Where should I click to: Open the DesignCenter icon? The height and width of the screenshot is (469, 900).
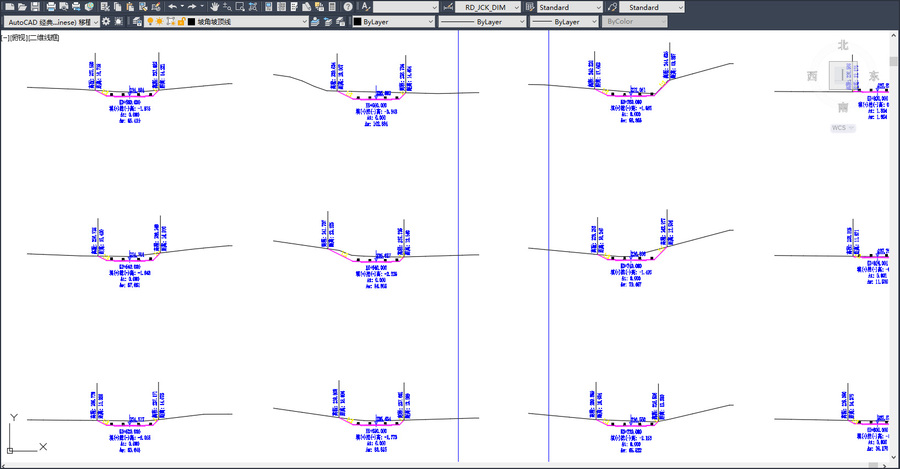point(281,7)
